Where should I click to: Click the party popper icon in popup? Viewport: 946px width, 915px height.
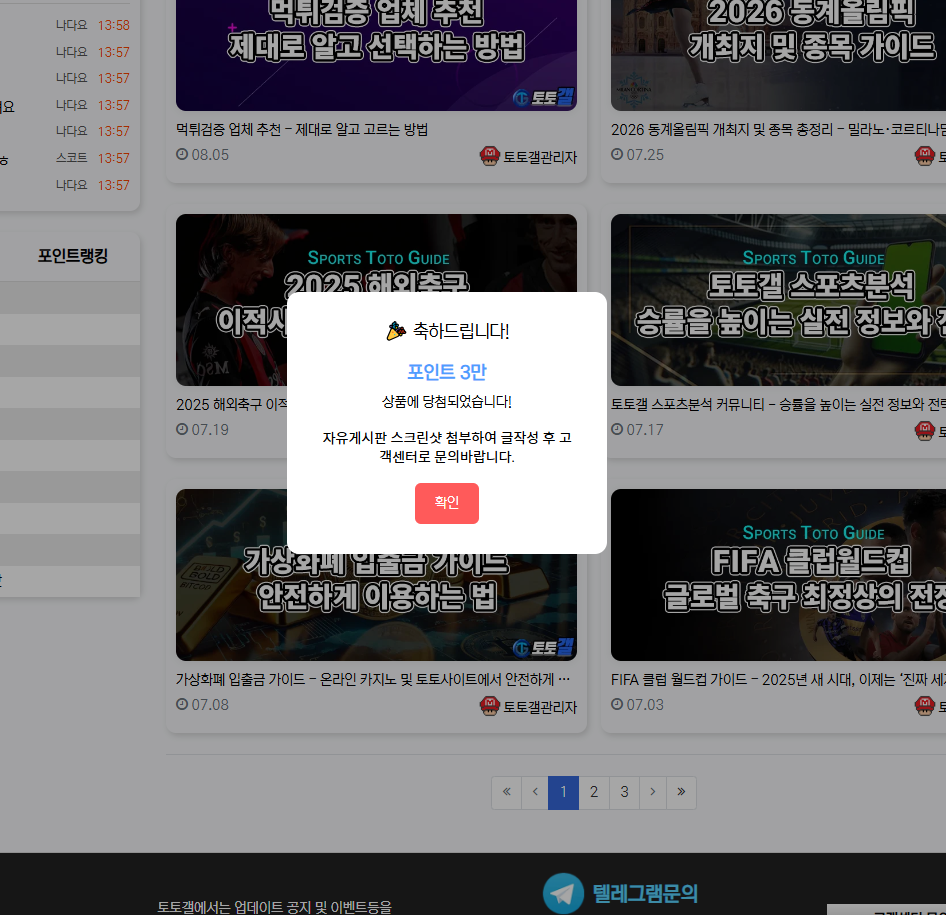tap(396, 331)
